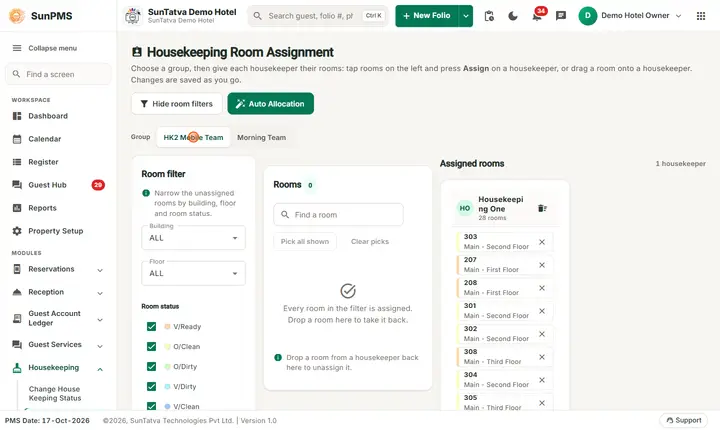The image size is (720, 430).
Task: Open the Floor dropdown
Action: [x=193, y=273]
